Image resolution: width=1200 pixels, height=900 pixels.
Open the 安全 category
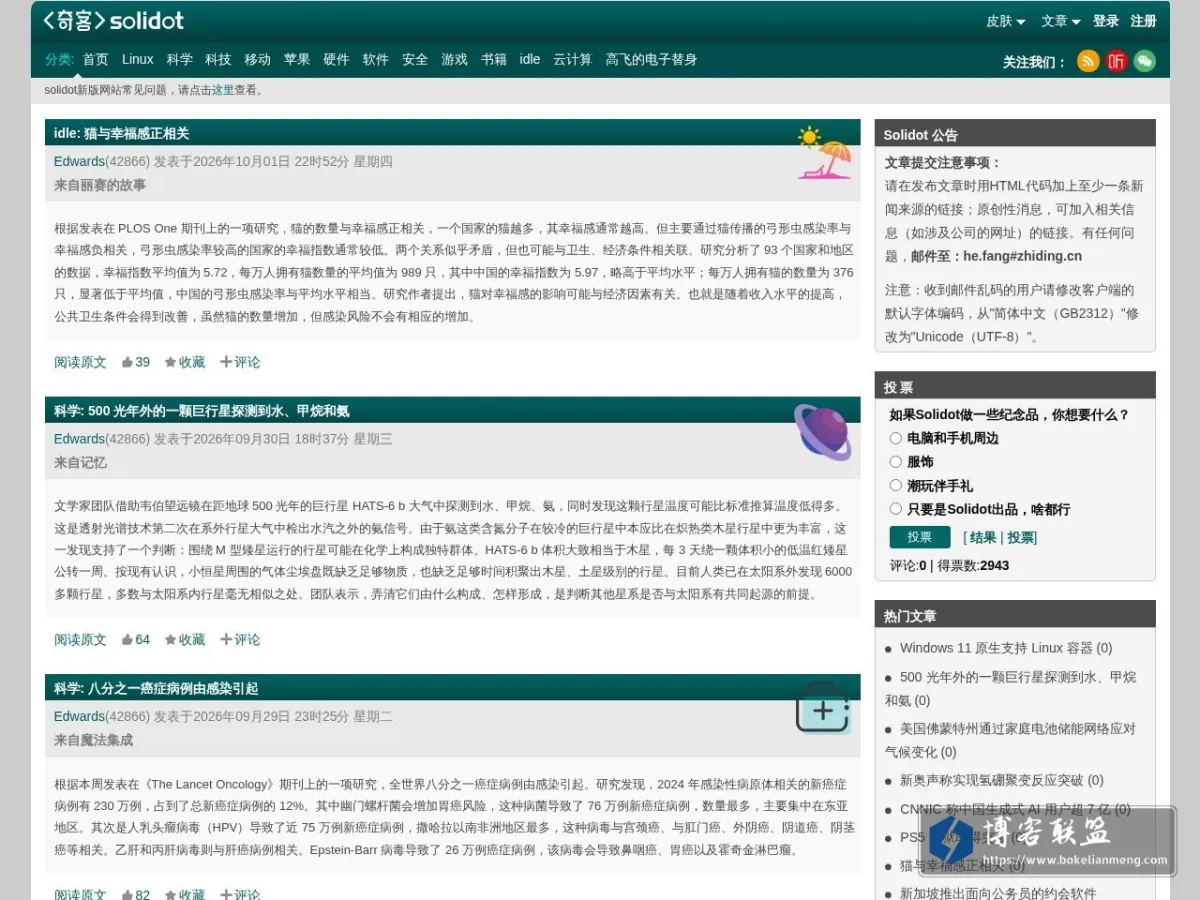point(415,59)
